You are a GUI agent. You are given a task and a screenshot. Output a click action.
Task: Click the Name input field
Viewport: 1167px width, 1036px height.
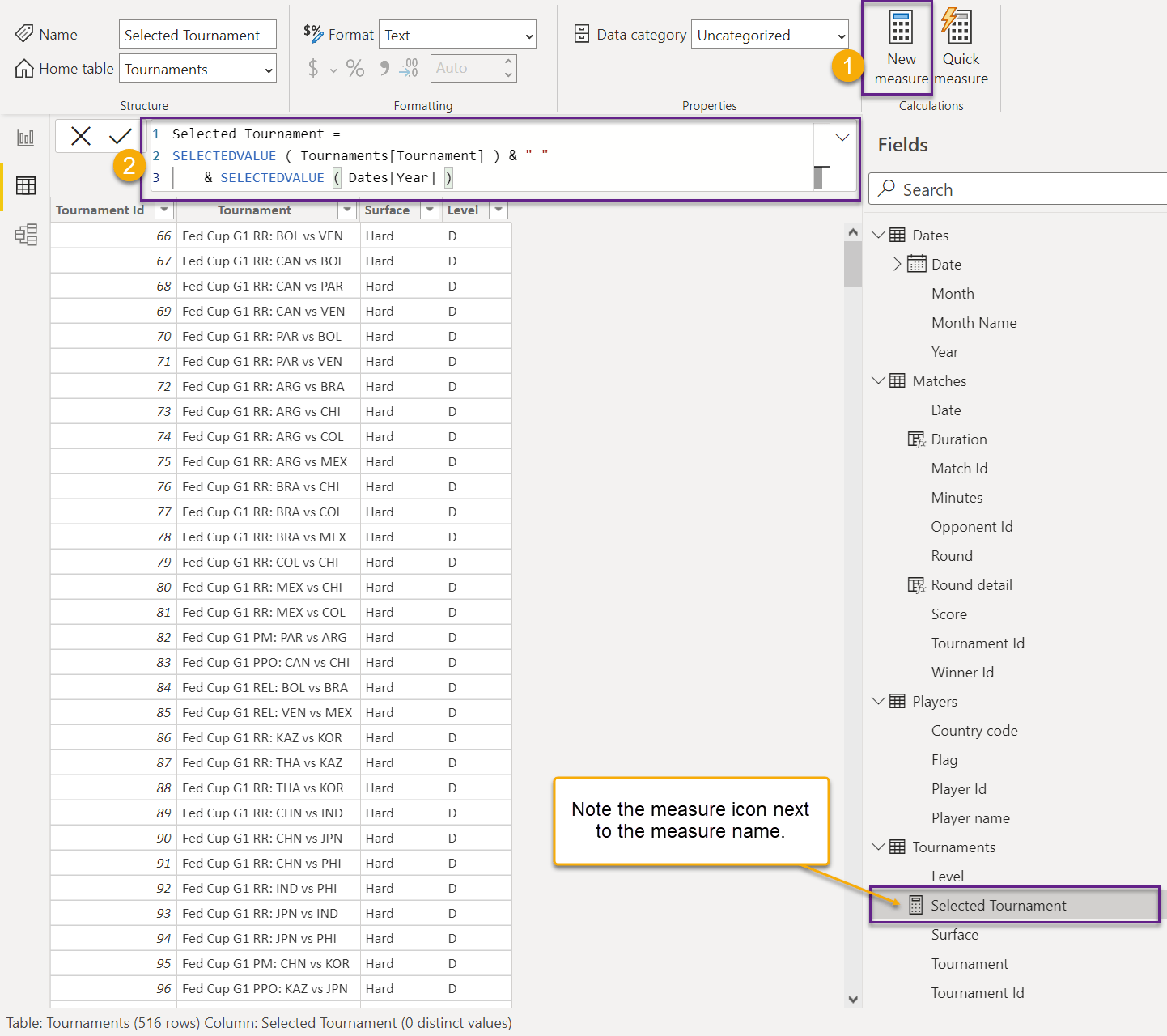click(x=197, y=35)
